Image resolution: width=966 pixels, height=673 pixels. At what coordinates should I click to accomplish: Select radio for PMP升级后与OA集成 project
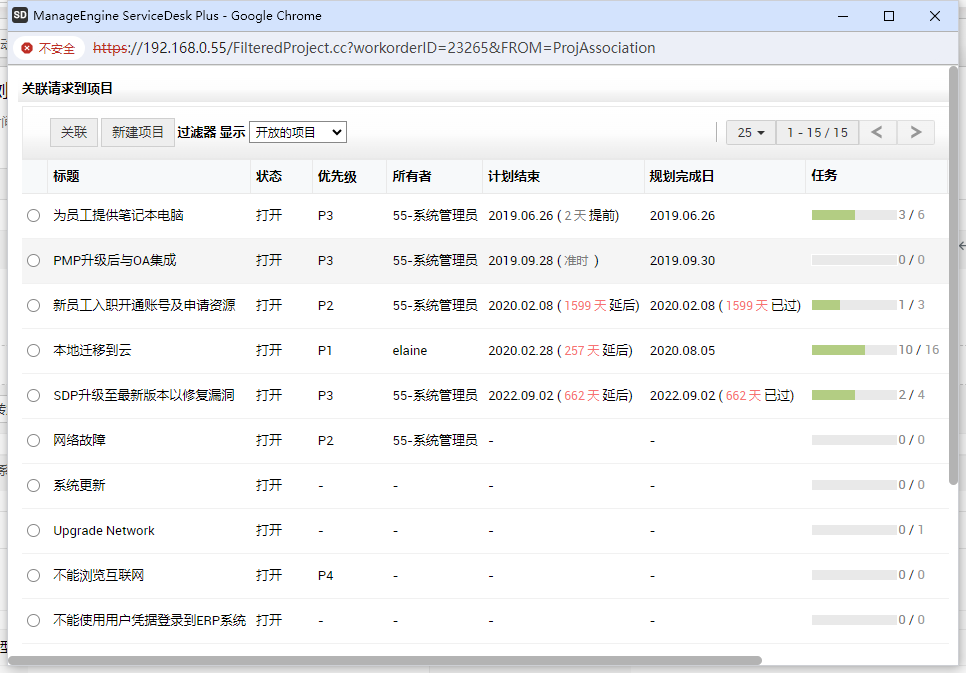coord(34,261)
